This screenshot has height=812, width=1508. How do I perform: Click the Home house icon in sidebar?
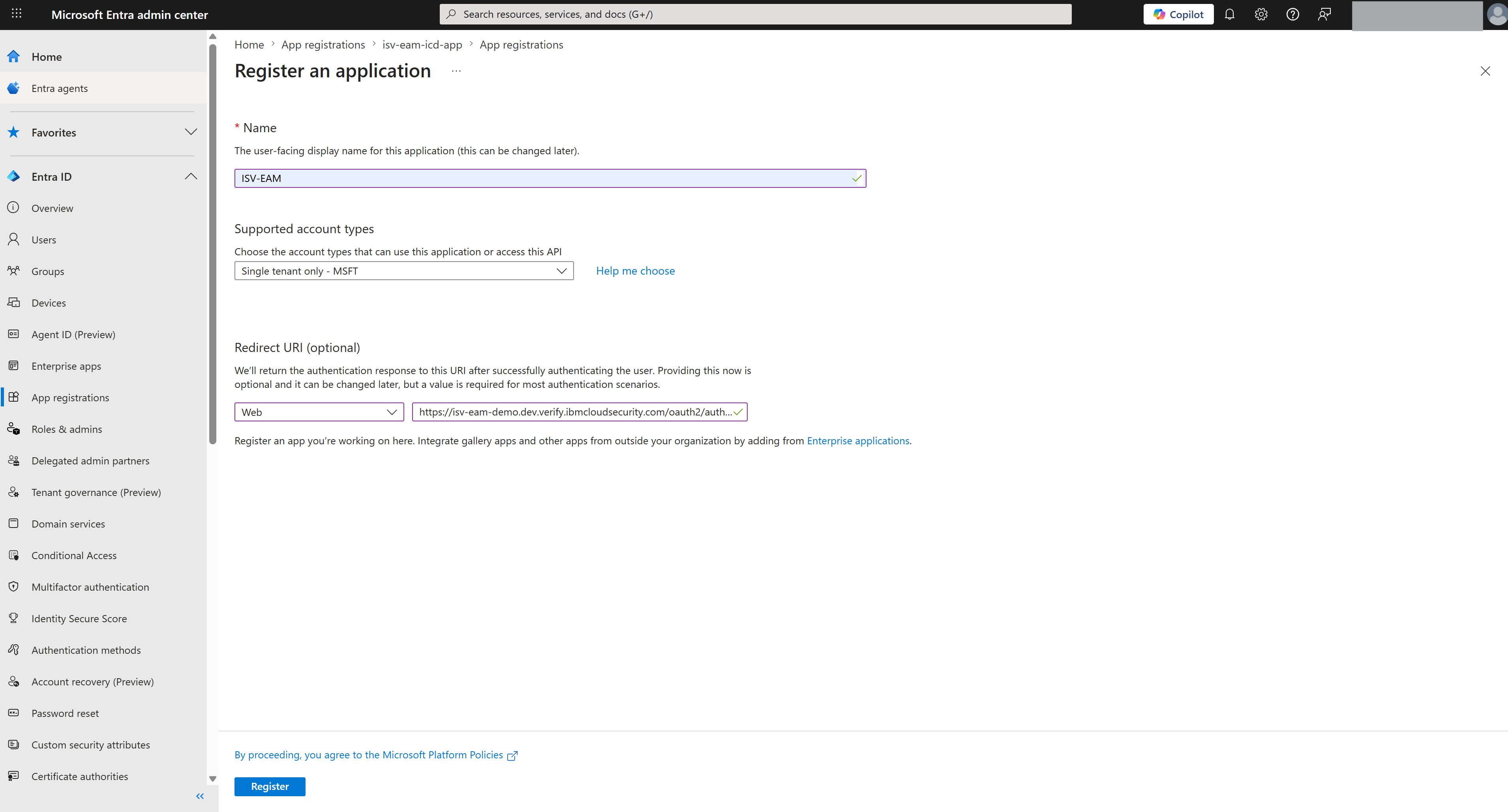pos(13,57)
